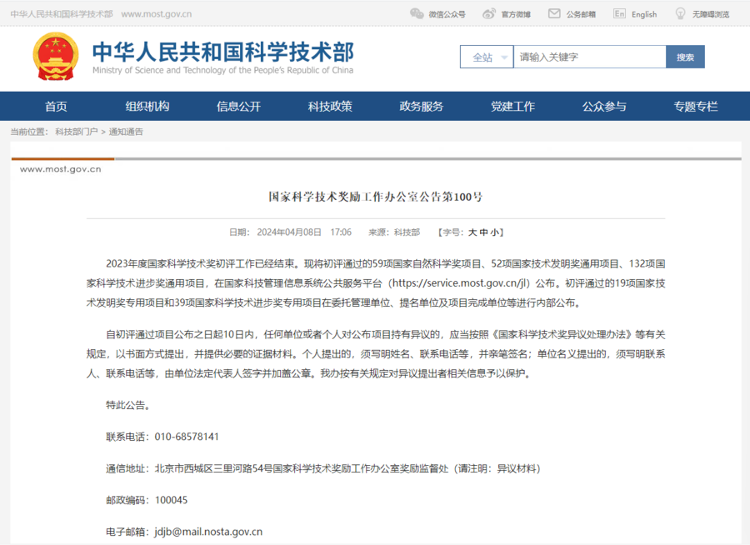
Task: Set font size to 小
Action: pos(495,233)
